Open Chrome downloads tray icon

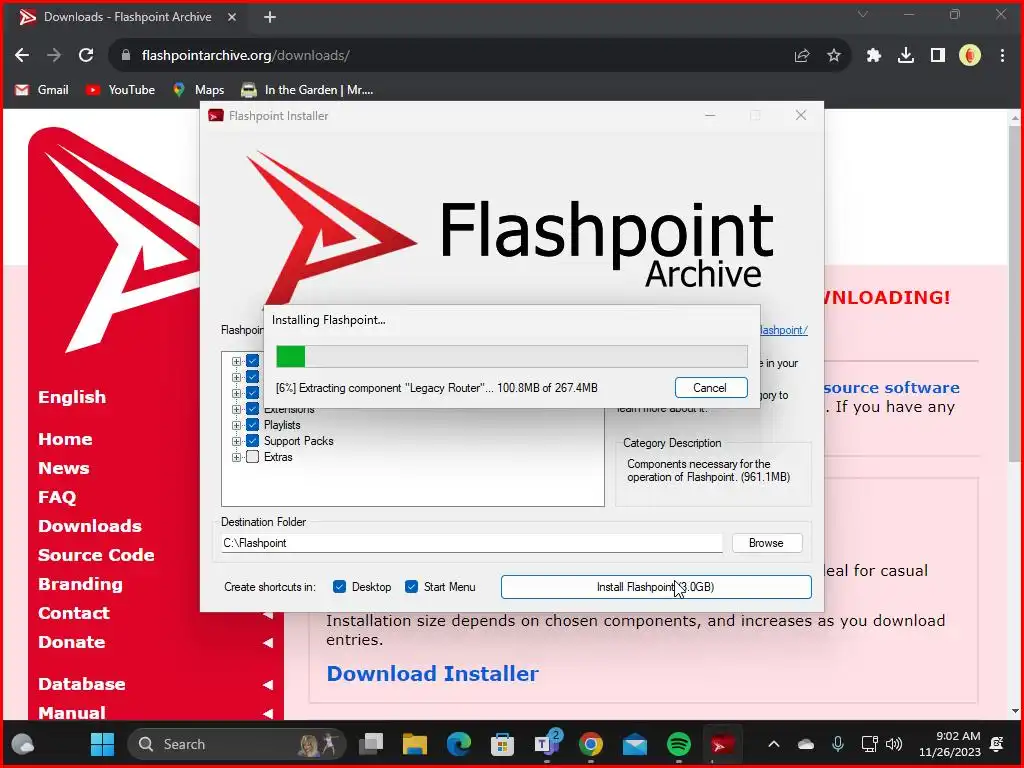point(906,56)
